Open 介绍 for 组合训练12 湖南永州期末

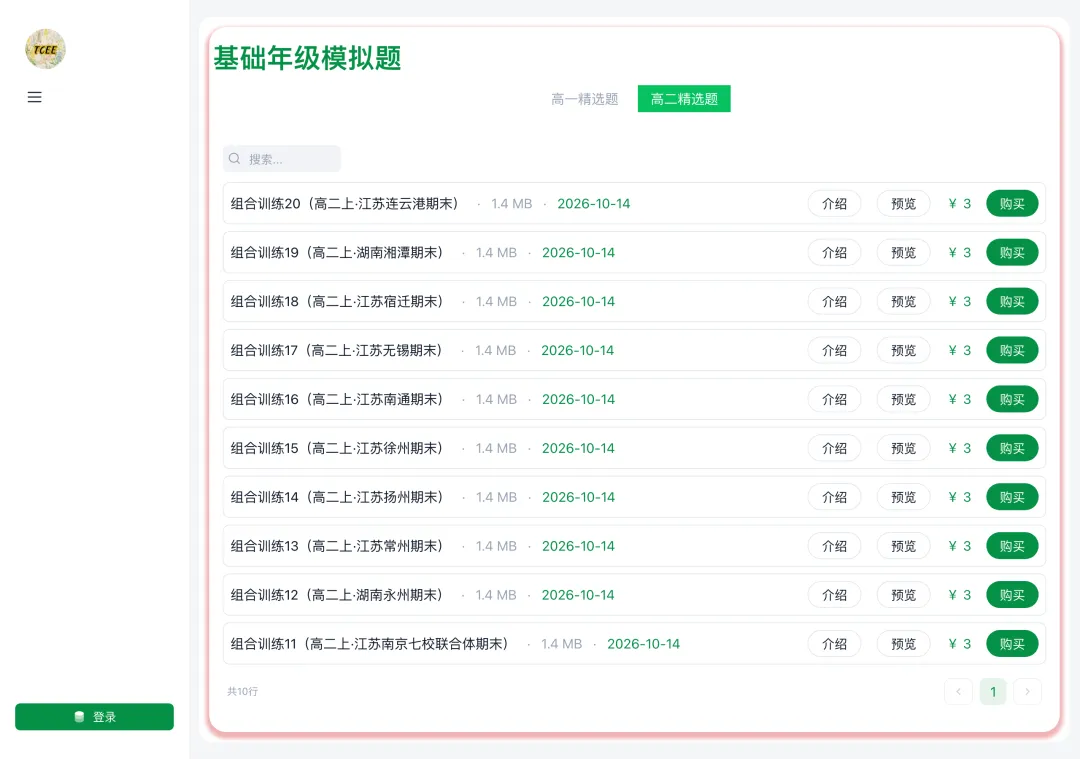click(x=834, y=594)
